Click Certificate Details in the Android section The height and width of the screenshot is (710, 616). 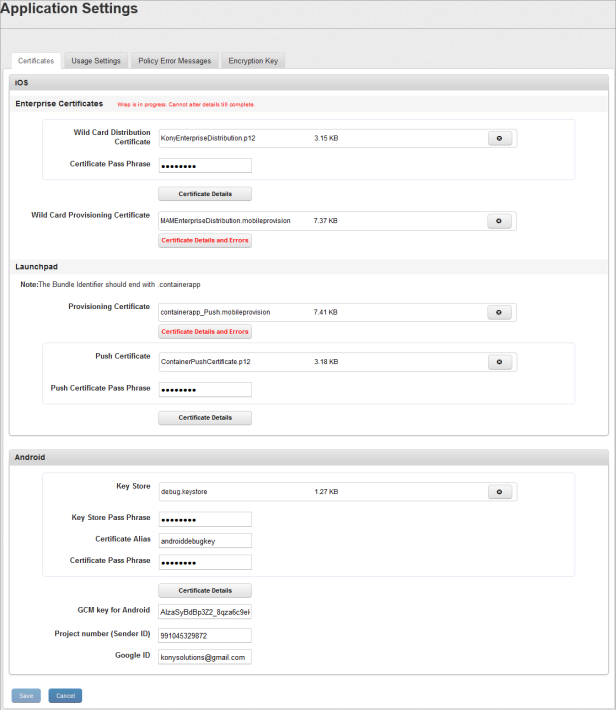coord(205,591)
